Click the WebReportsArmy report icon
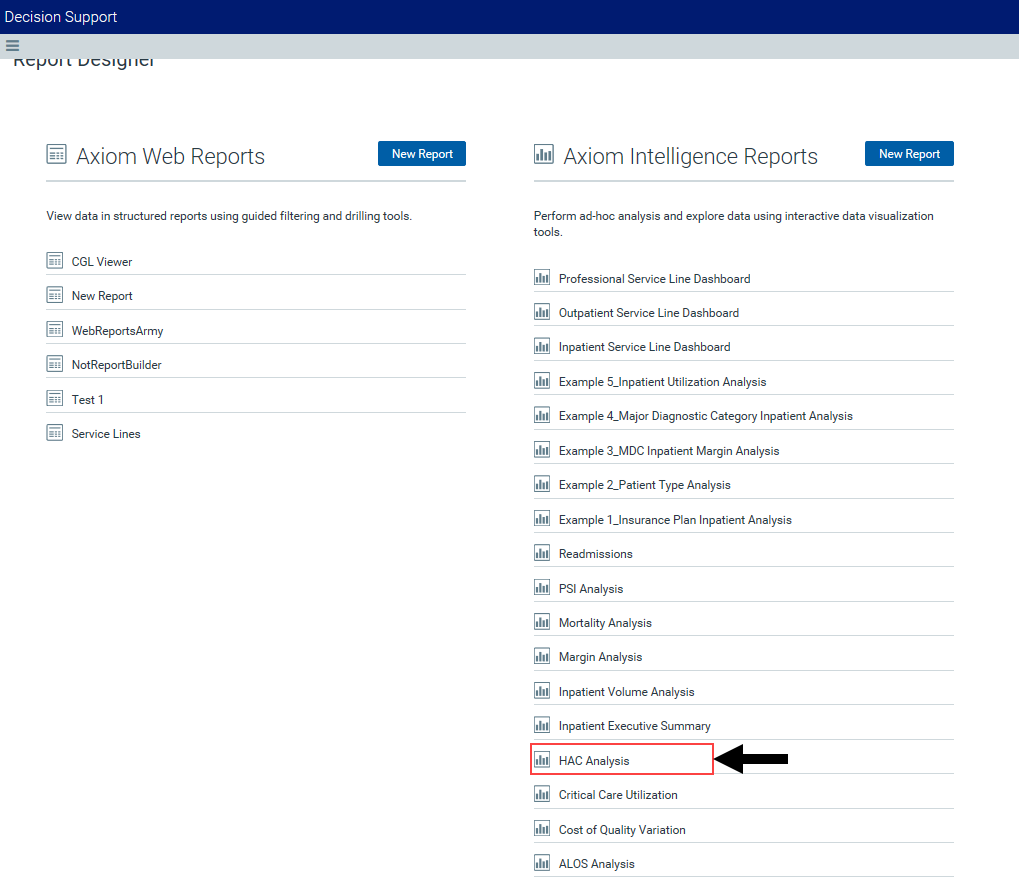Image resolution: width=1019 pixels, height=880 pixels. click(x=55, y=330)
